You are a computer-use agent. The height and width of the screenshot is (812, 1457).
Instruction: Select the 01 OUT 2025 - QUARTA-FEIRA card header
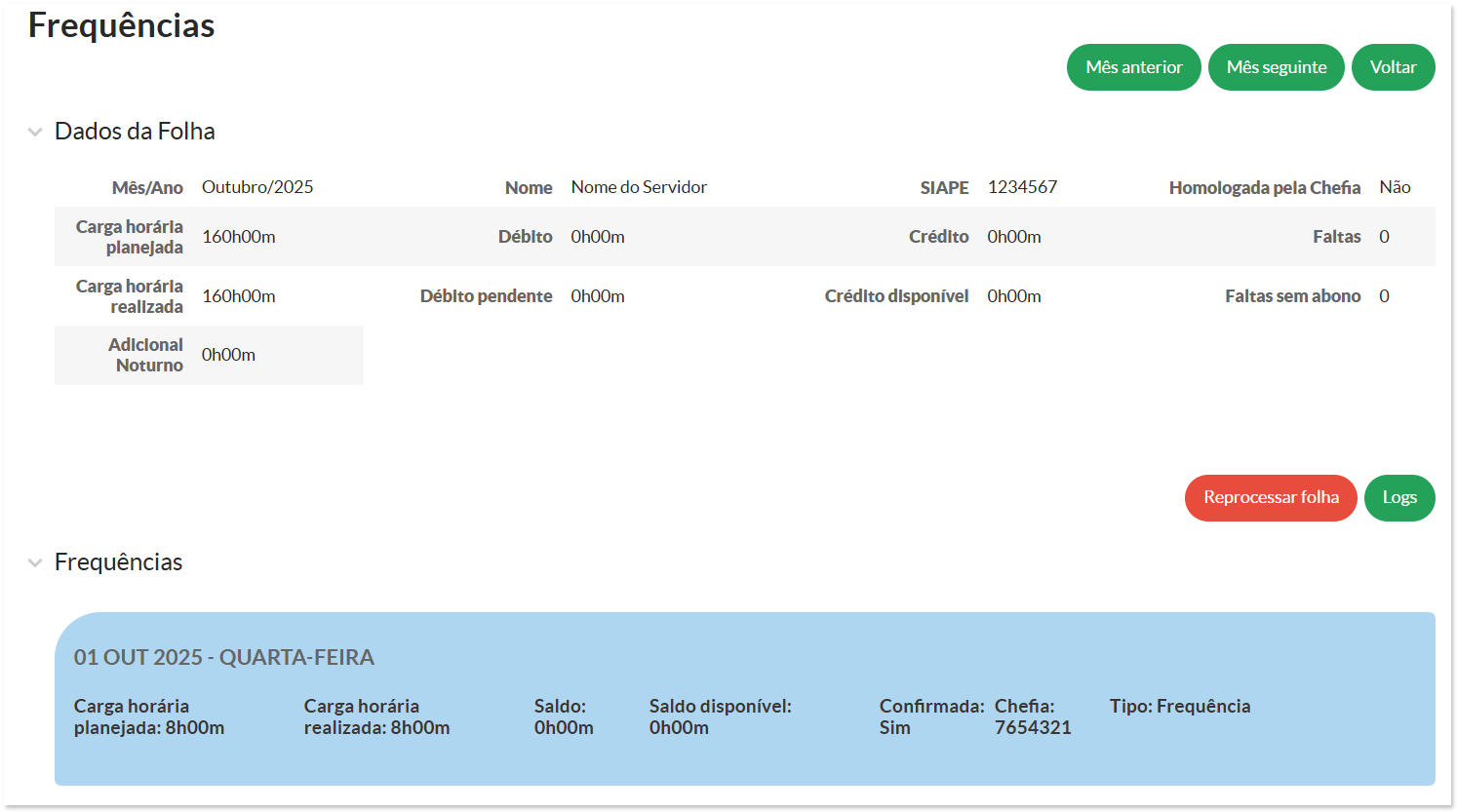(224, 657)
